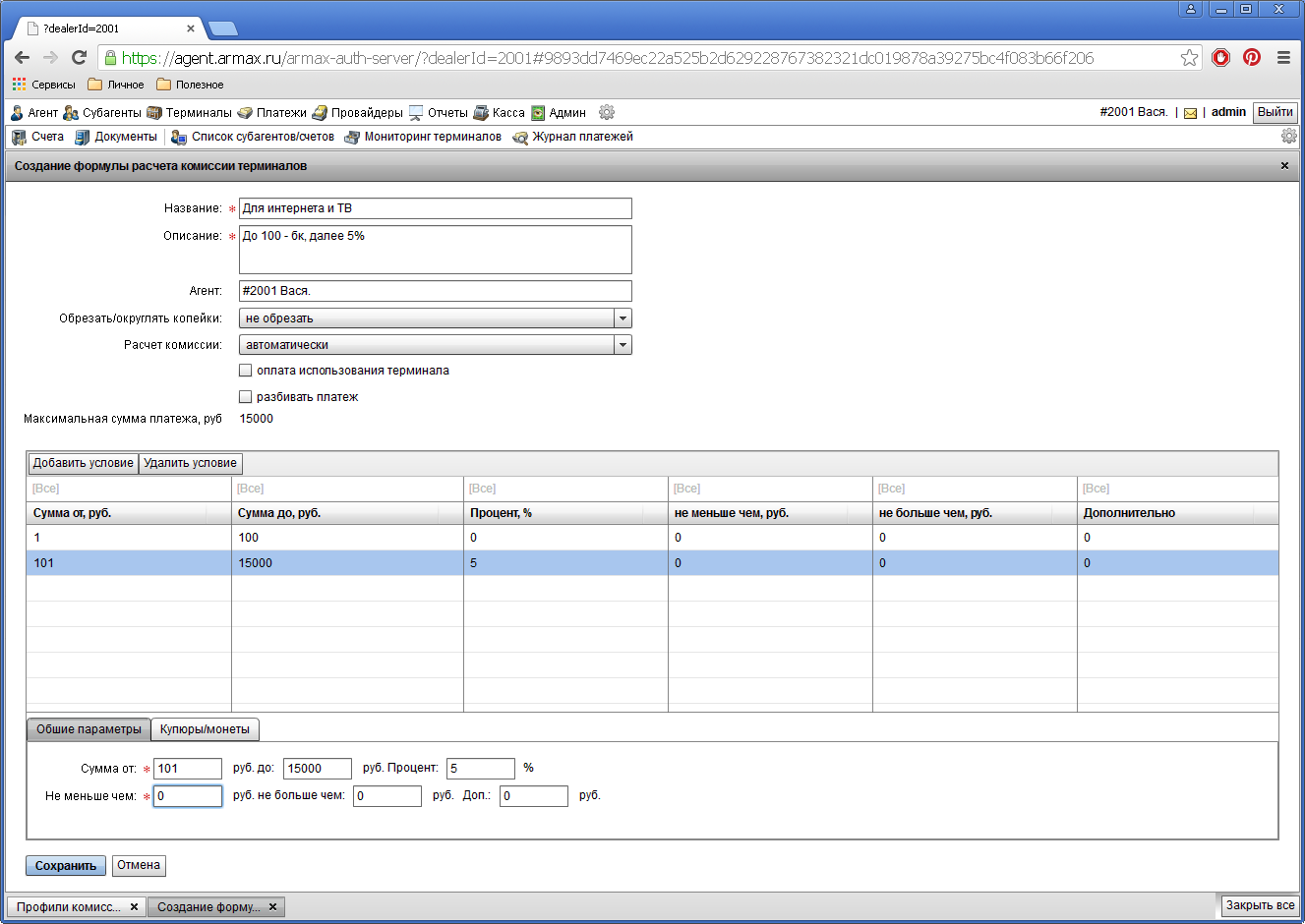
Task: Sort by Дополнительно column header
Action: (1178, 513)
